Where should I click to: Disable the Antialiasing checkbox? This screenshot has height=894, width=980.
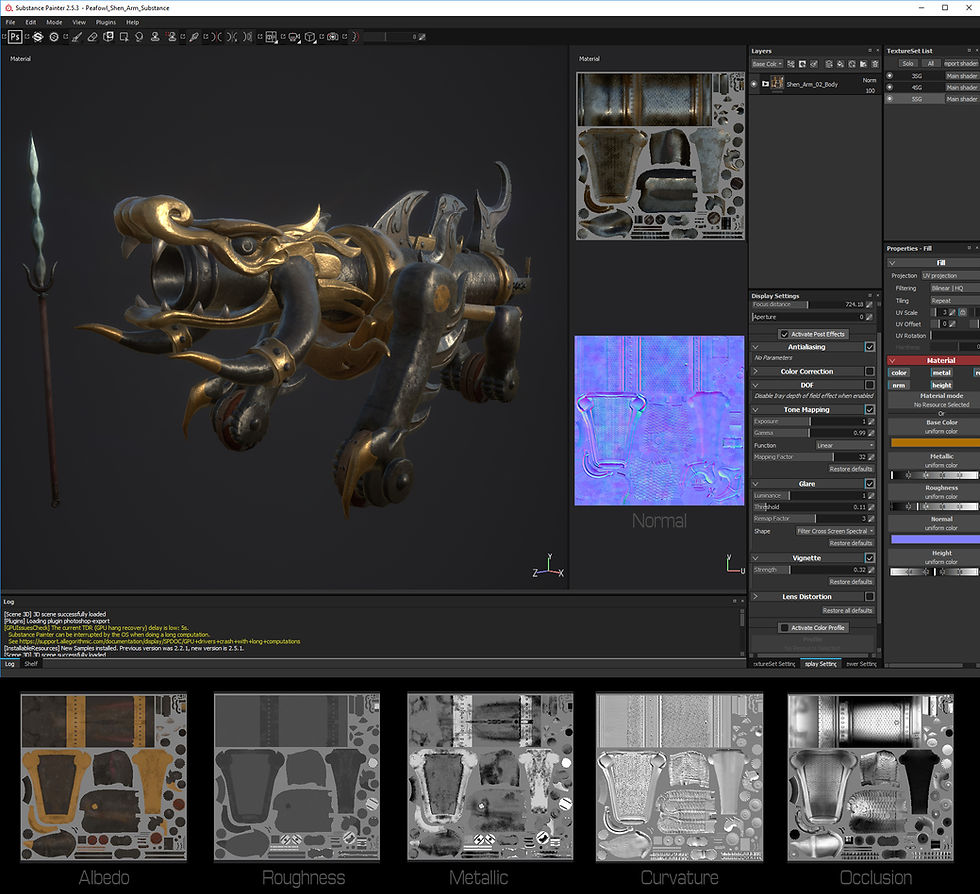pyautogui.click(x=869, y=346)
